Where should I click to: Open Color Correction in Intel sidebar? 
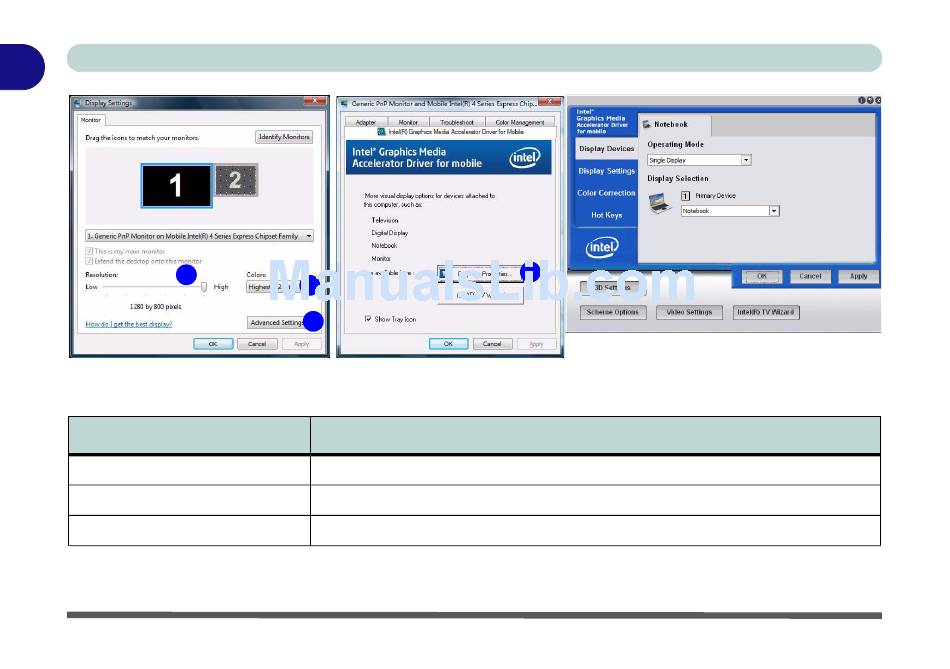pyautogui.click(x=606, y=193)
